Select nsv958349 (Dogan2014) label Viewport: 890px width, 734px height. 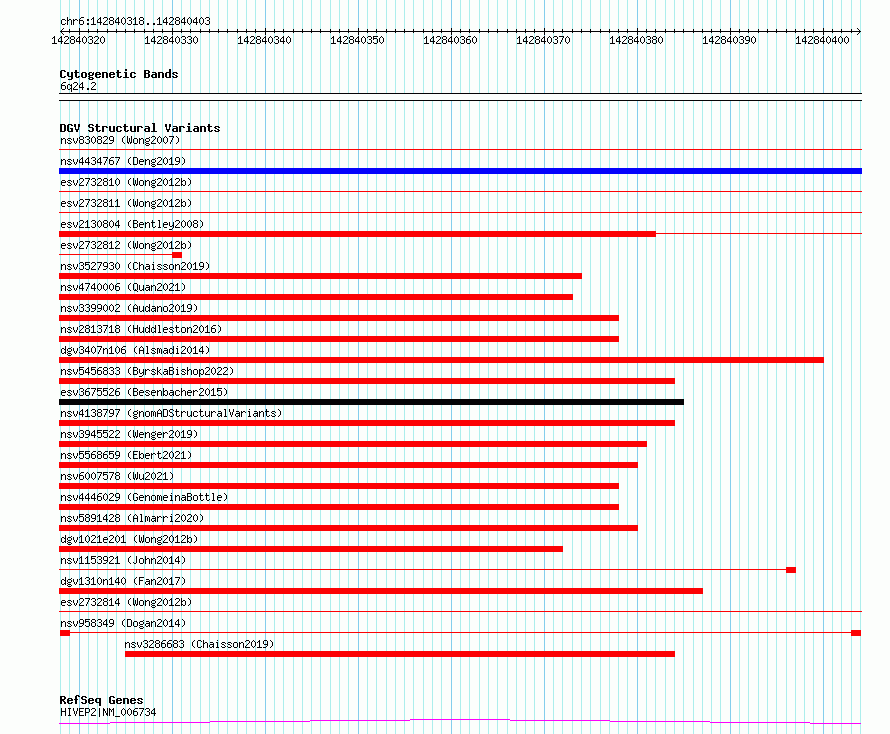123,623
